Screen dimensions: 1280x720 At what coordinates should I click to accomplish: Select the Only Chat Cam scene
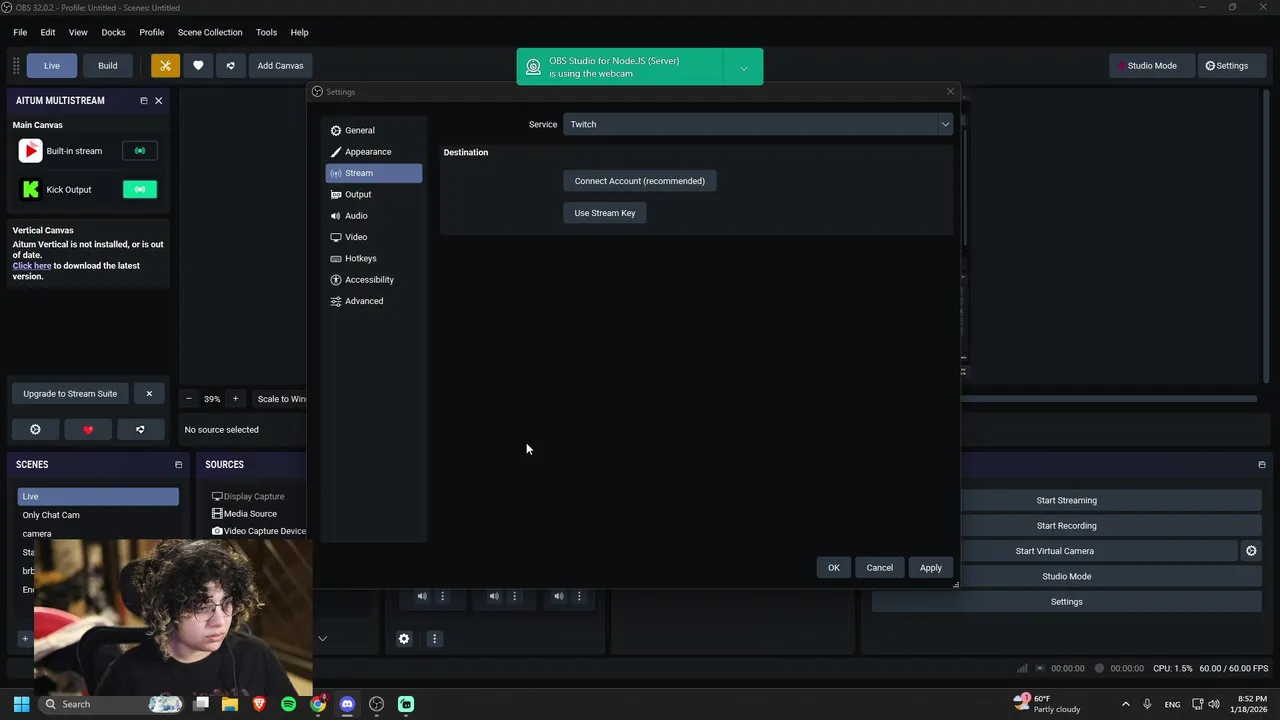tap(98, 515)
